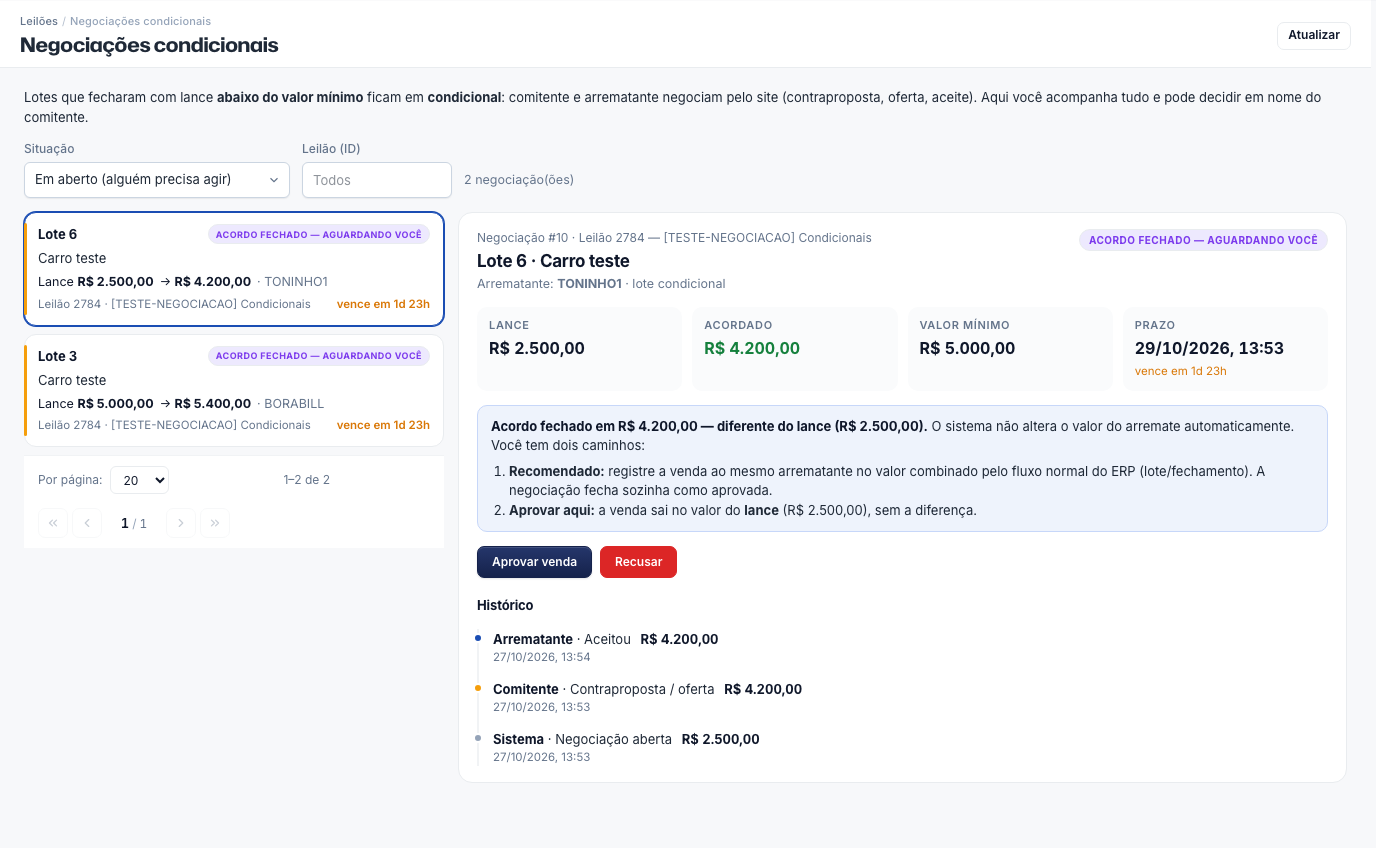
Task: Go to previous page arrow
Action: pos(87,523)
